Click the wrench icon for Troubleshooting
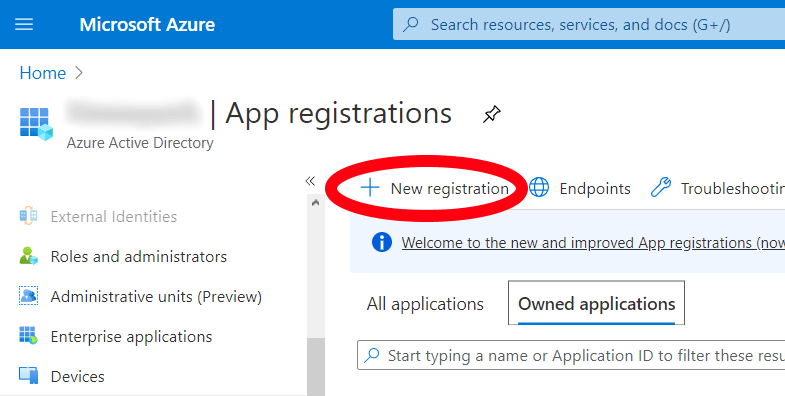This screenshot has height=396, width=785. pyautogui.click(x=660, y=188)
